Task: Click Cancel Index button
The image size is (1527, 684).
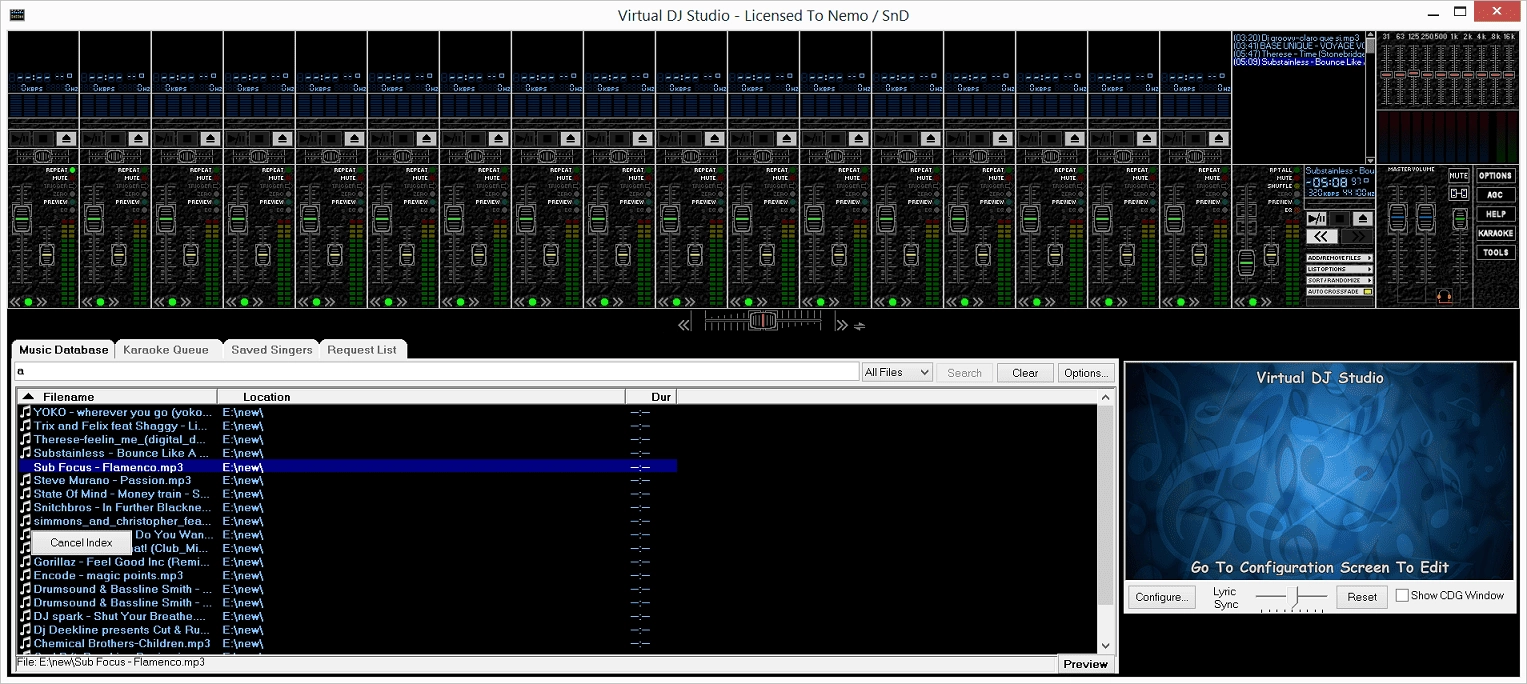Action: (x=81, y=543)
